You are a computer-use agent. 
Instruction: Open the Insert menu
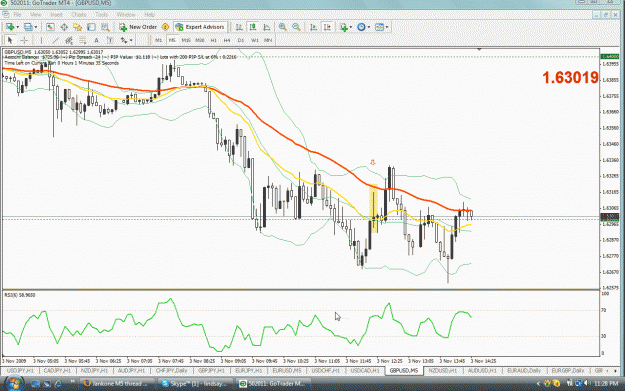click(x=56, y=14)
